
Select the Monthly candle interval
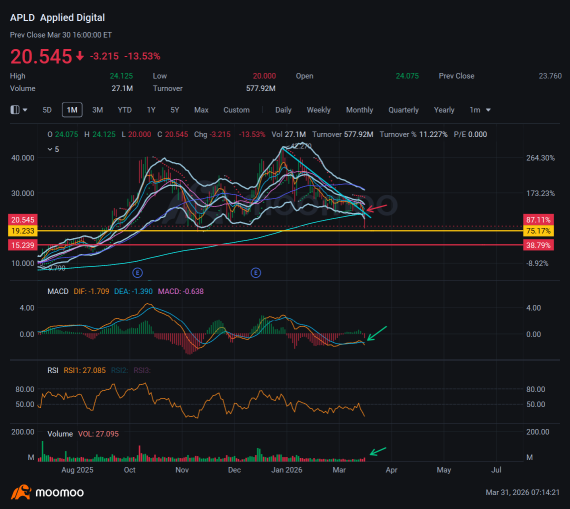pyautogui.click(x=360, y=110)
